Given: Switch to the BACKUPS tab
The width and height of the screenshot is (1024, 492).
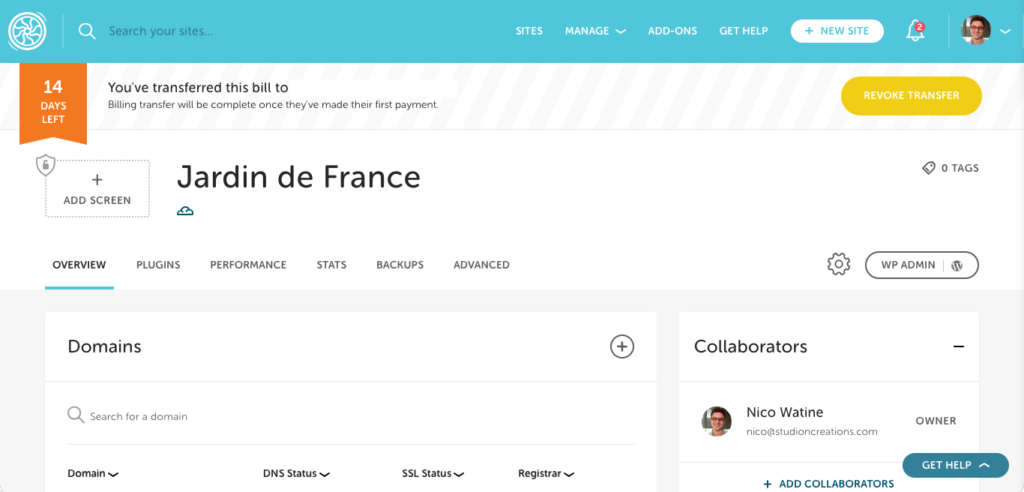Looking at the screenshot, I should coord(400,265).
